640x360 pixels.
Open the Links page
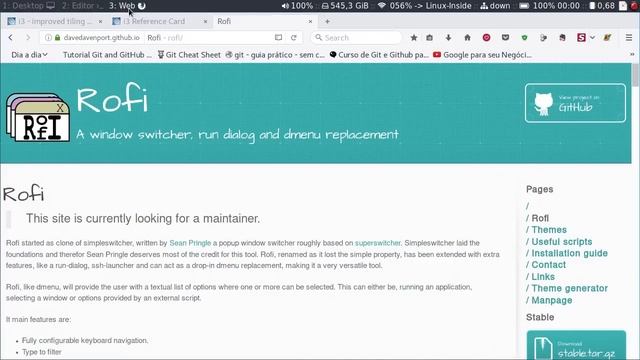[x=543, y=276]
